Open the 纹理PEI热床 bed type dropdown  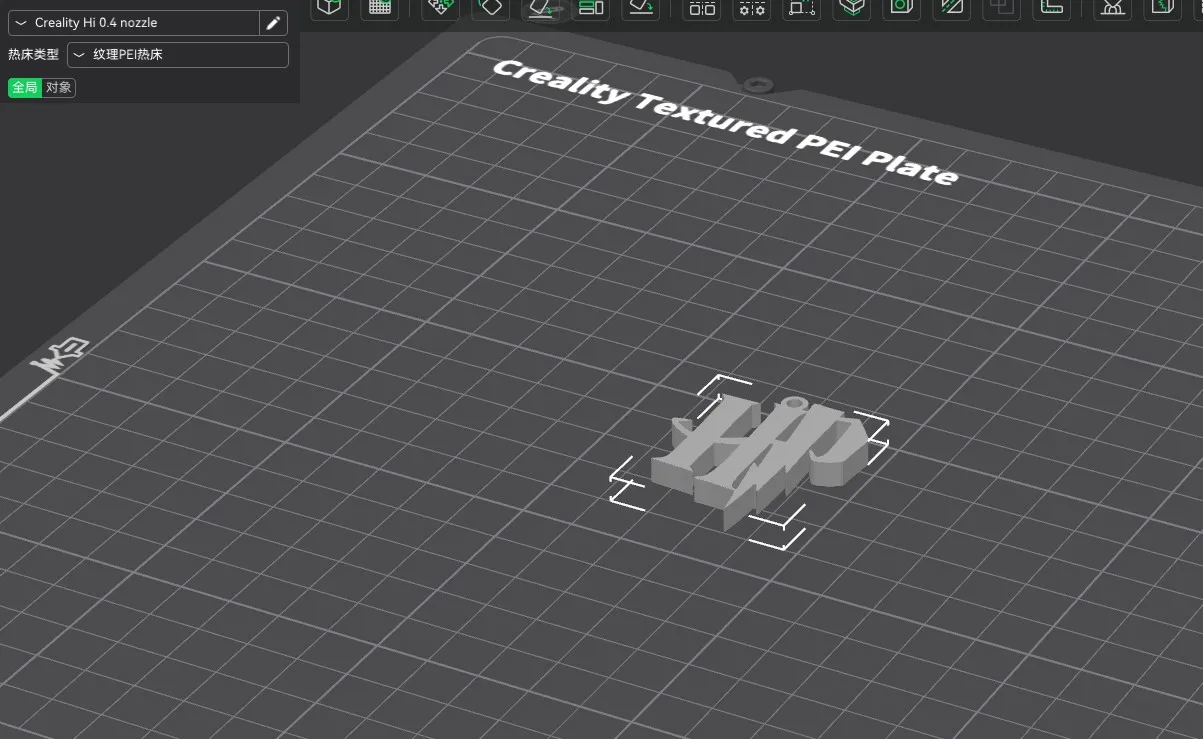178,55
